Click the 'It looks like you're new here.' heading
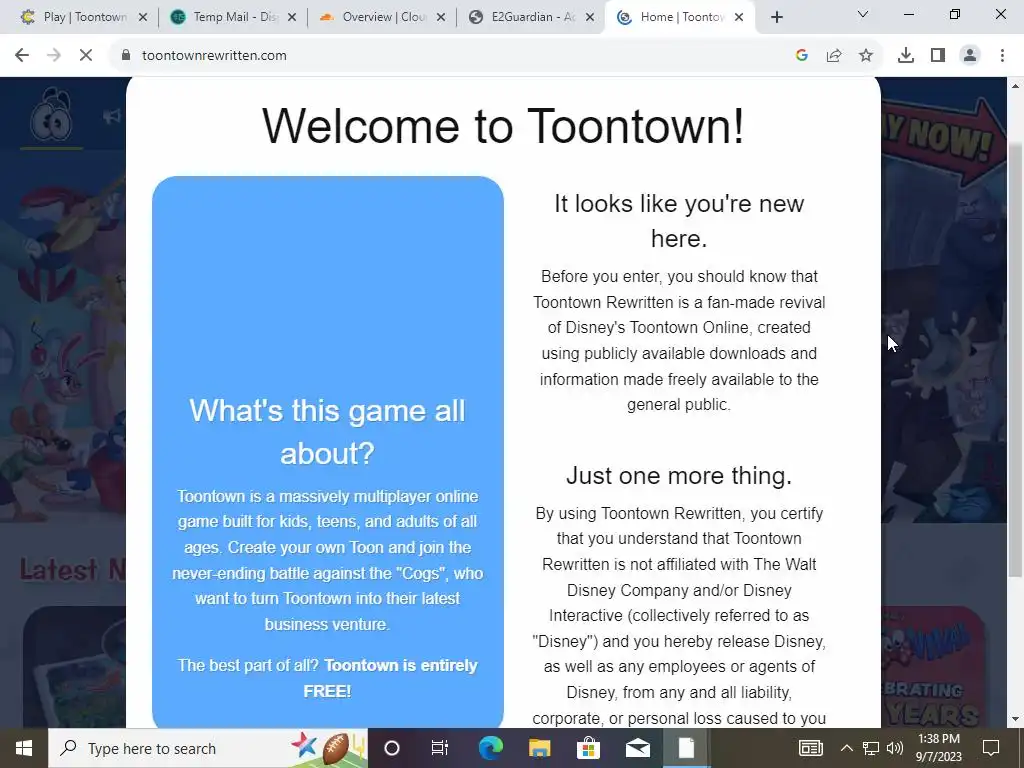Viewport: 1024px width, 768px height. (679, 221)
